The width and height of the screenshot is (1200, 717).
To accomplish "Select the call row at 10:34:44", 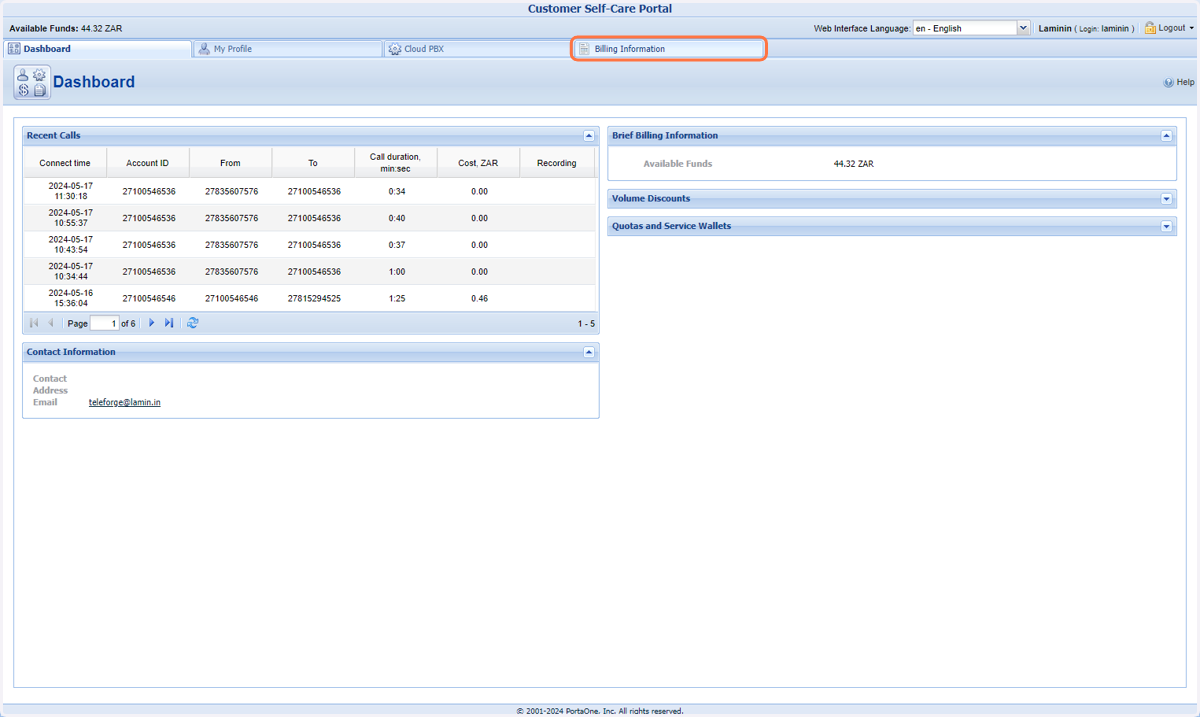I will (x=310, y=272).
